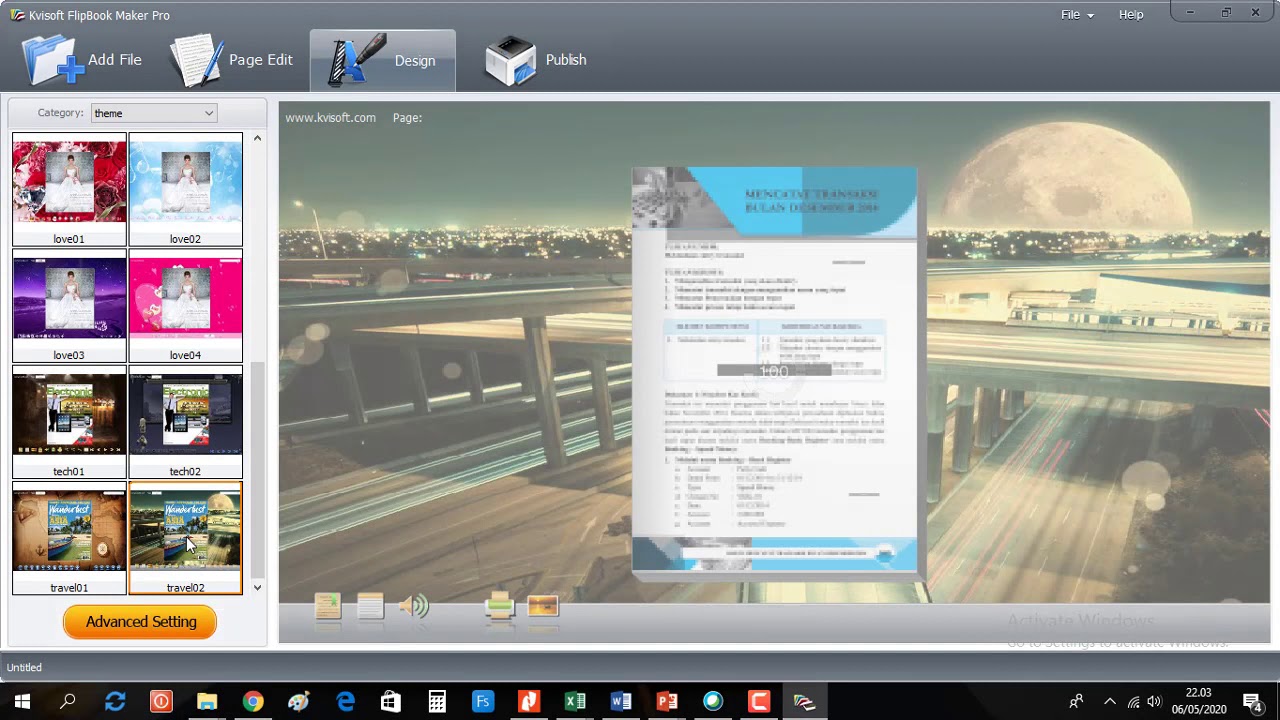Select the love02 theme thumbnail

(185, 190)
